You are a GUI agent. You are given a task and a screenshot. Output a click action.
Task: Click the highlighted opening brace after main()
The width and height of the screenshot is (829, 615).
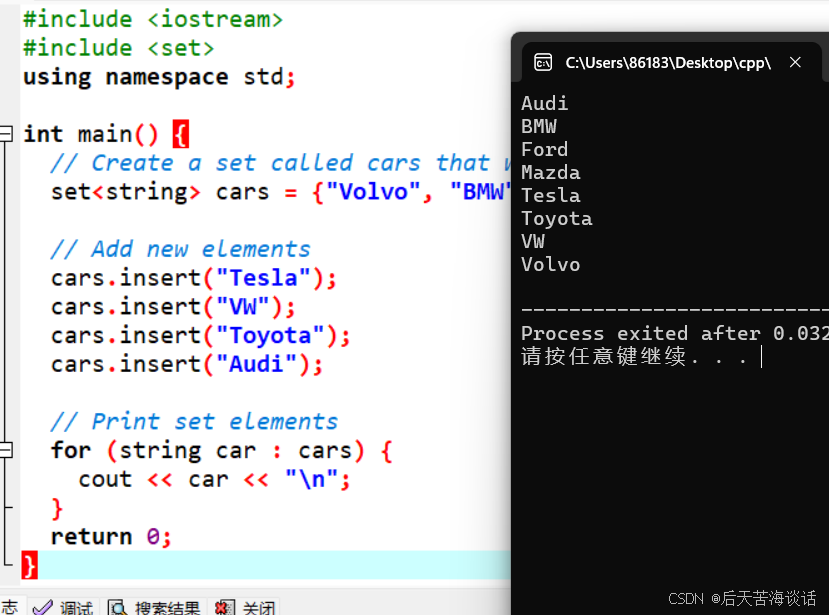(x=181, y=134)
